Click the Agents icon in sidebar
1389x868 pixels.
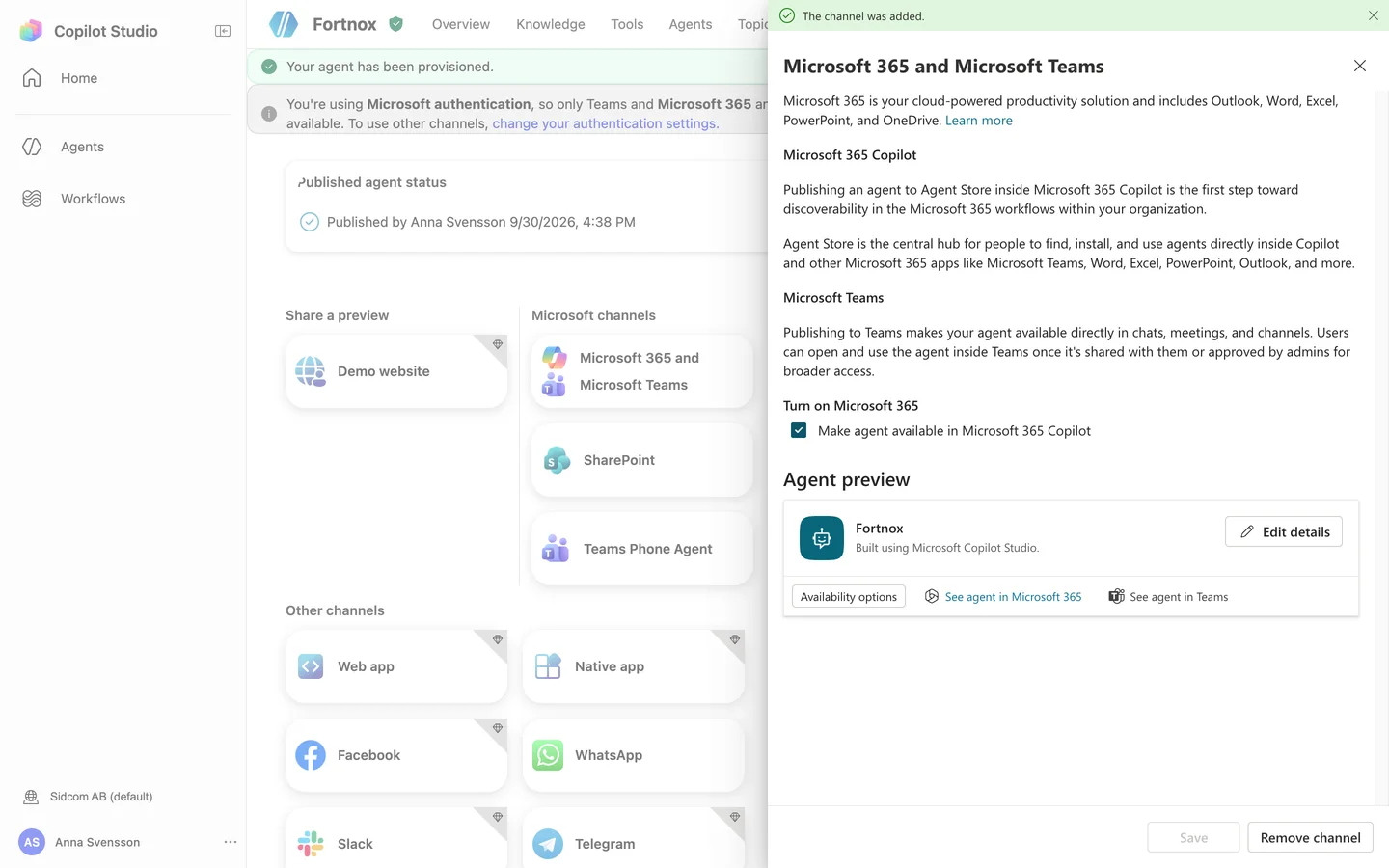(x=32, y=147)
